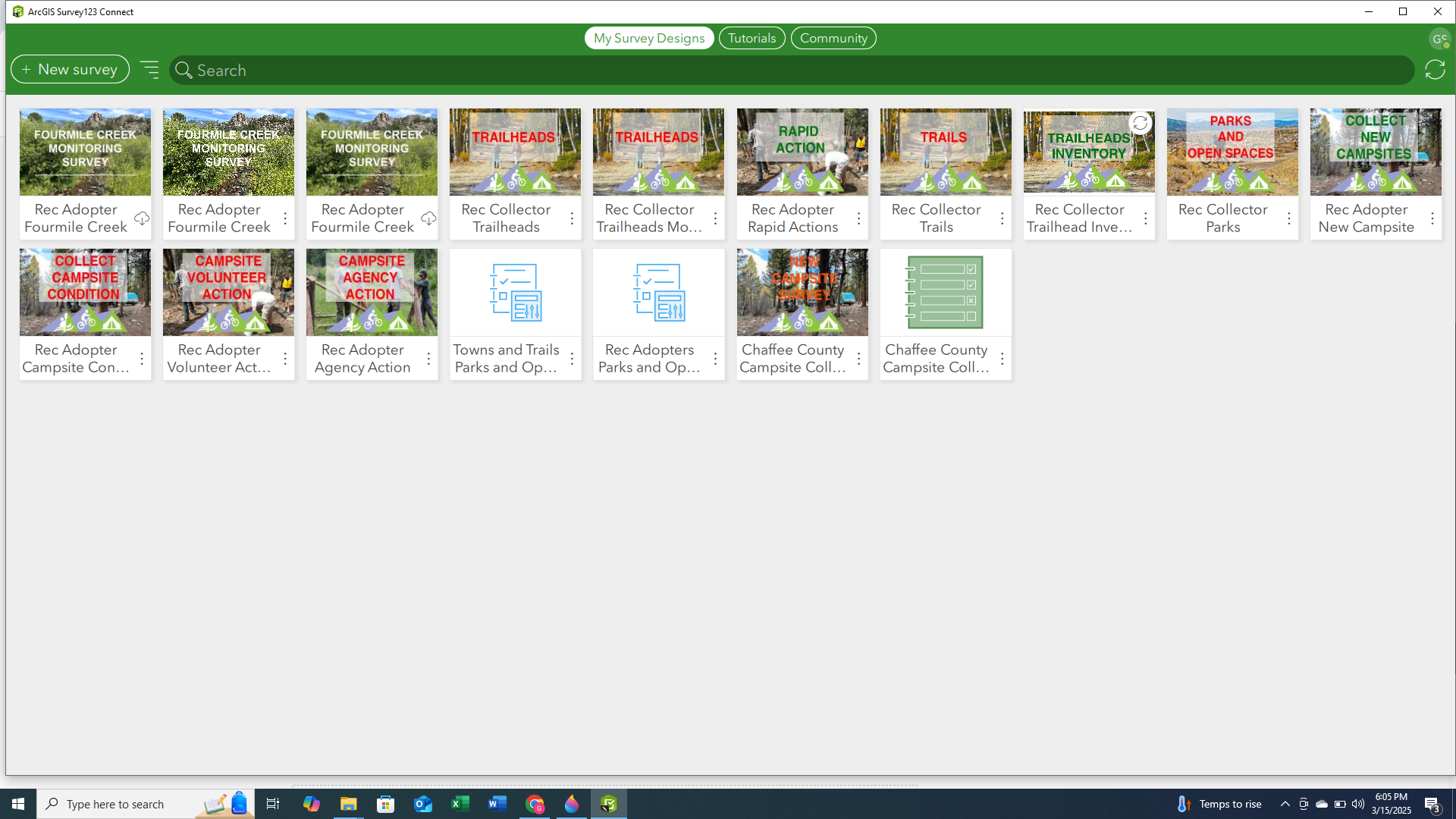Open options menu for Chaffee County with photo thumbnail
Screen dimensions: 1456x819
[858, 359]
